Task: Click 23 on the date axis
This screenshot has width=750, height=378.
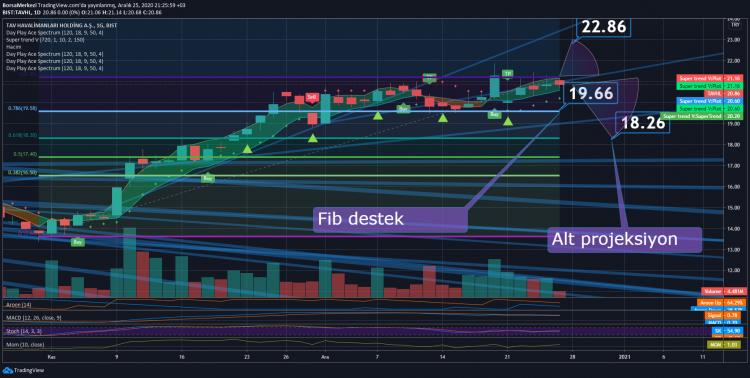Action: pos(247,357)
